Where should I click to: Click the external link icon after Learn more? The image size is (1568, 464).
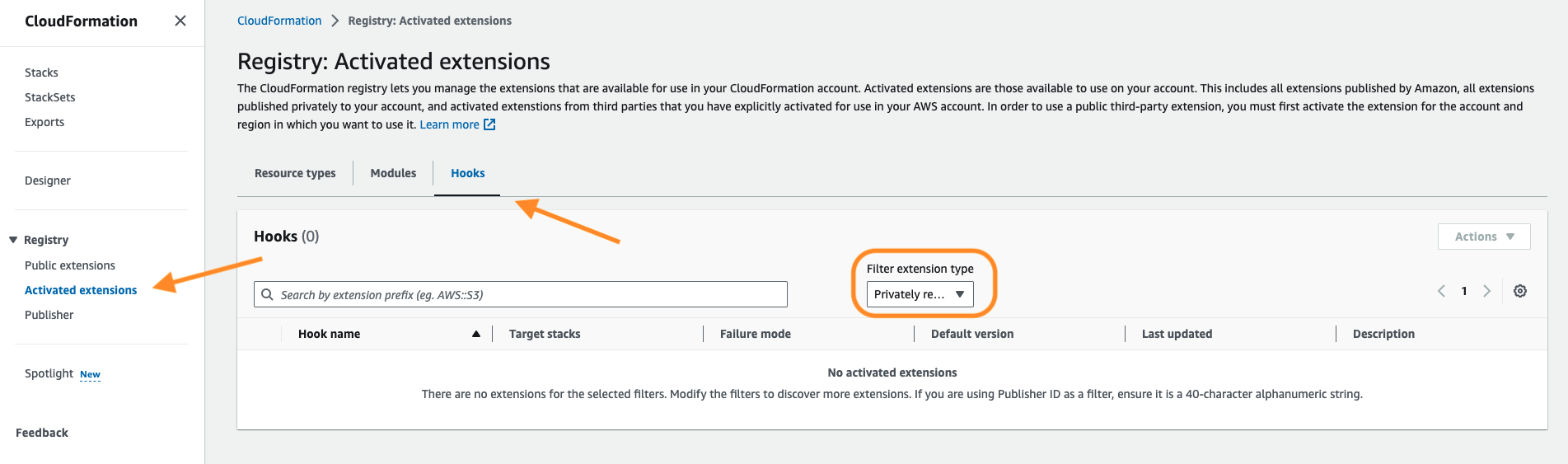click(489, 124)
